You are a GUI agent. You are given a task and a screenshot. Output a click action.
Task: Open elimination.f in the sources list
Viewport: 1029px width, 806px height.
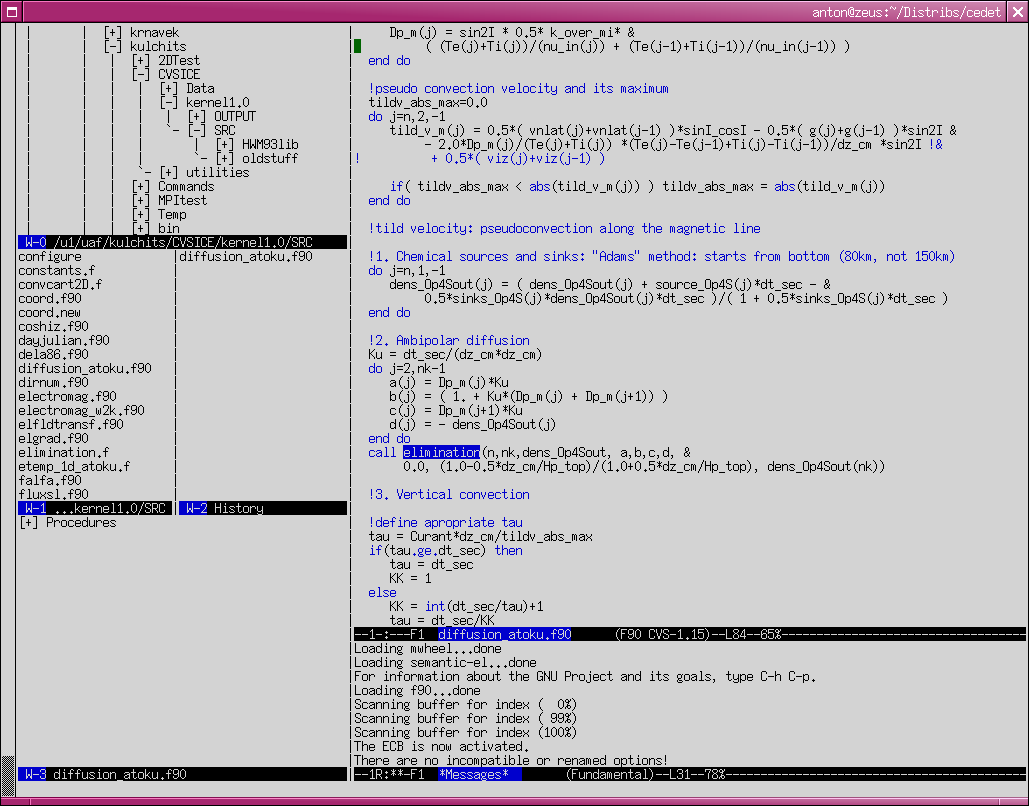pyautogui.click(x=63, y=452)
